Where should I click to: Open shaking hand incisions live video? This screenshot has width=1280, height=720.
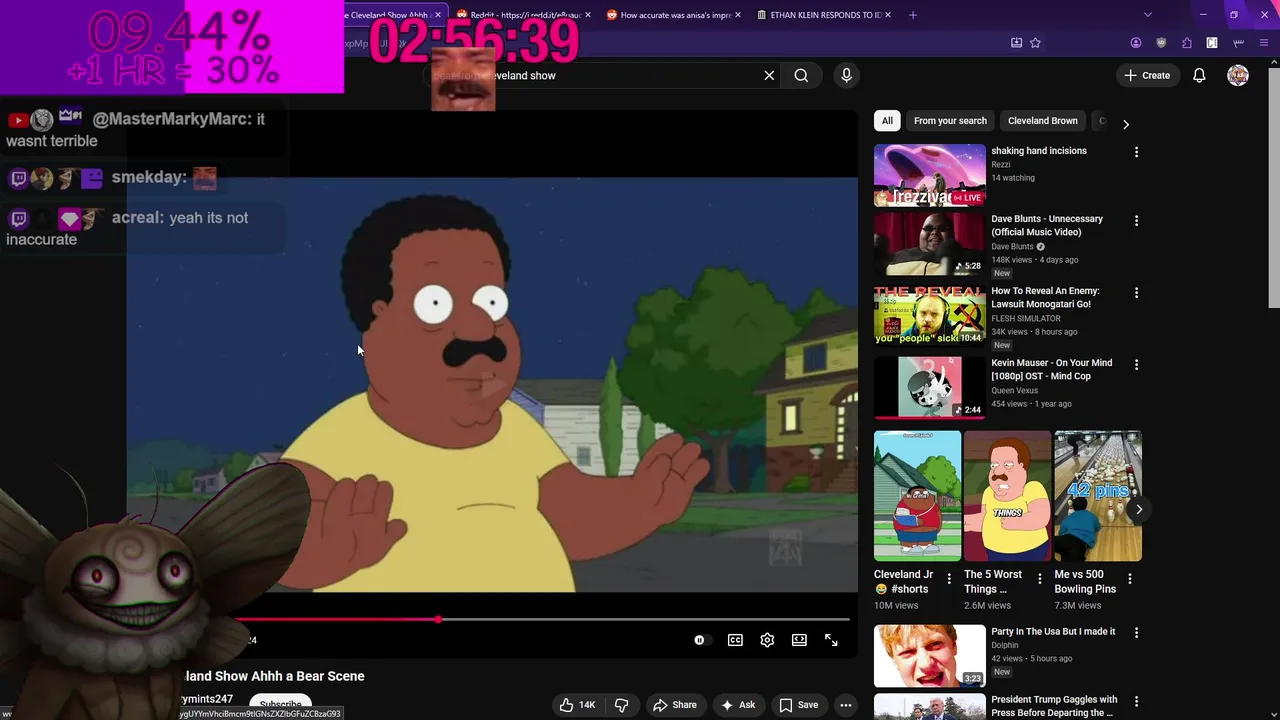[930, 175]
